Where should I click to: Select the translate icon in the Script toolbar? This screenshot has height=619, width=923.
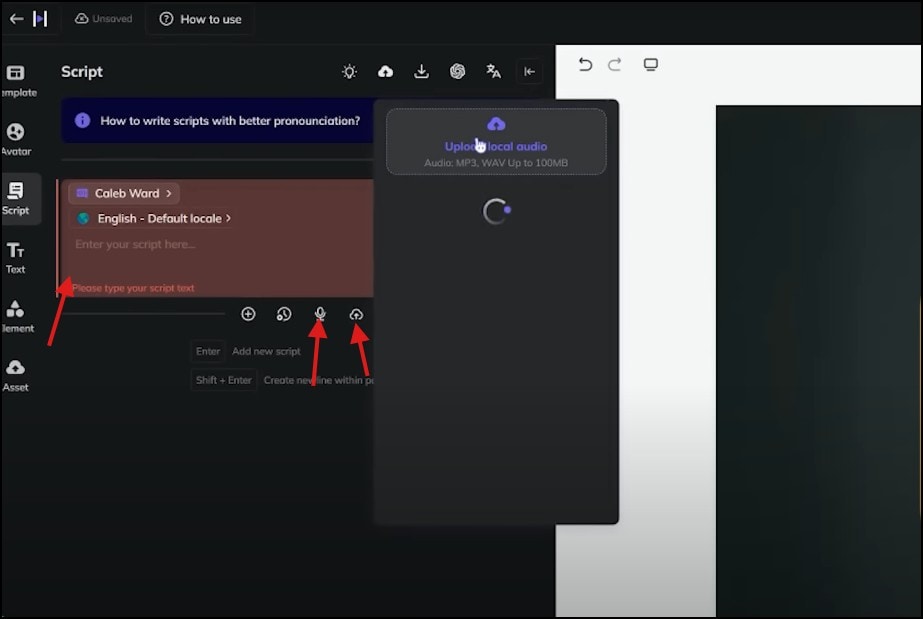click(x=493, y=71)
